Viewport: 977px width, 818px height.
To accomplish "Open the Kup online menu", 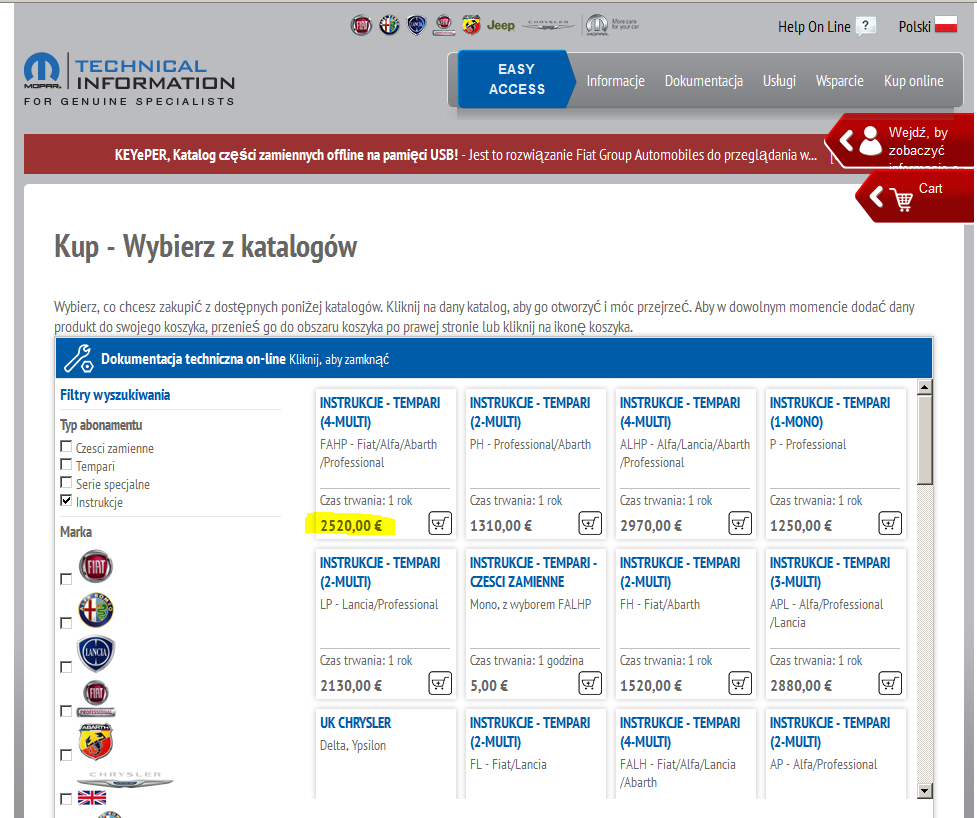I will pos(913,81).
